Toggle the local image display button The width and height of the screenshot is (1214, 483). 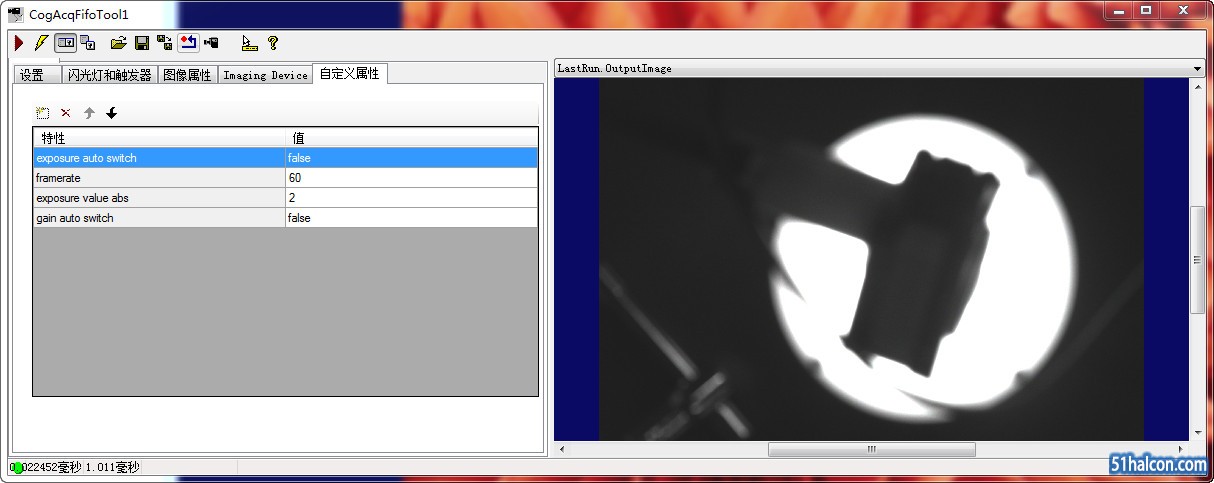65,43
